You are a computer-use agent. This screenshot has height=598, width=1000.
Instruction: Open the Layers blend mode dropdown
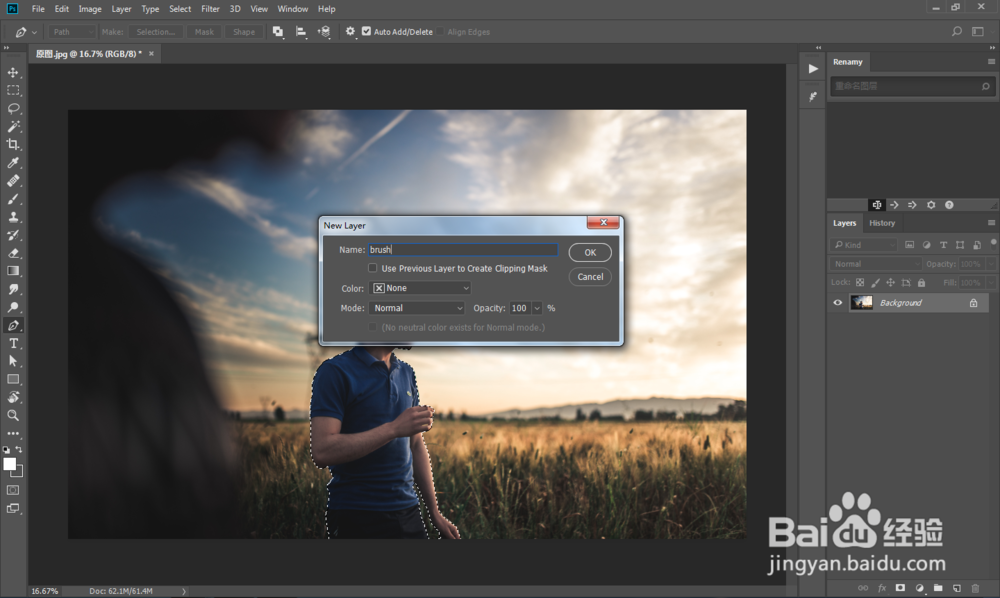876,264
